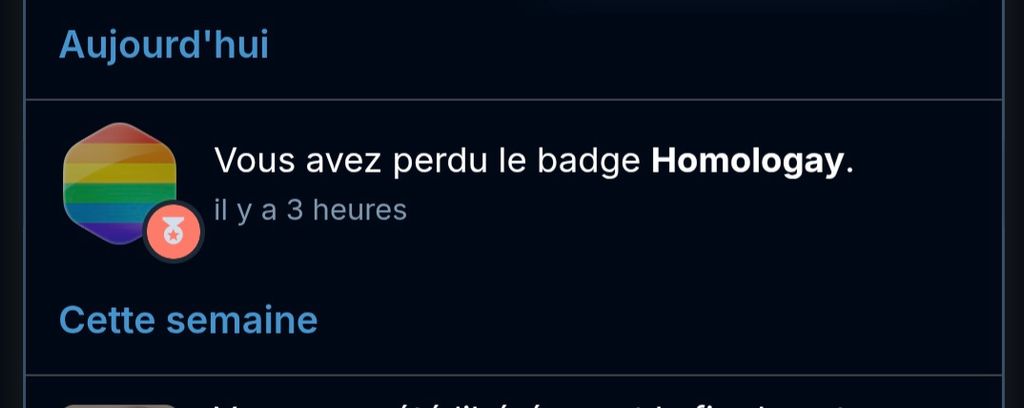The image size is (1024, 408).
Task: Click the yellow stripe of the rainbow badge
Action: (120, 173)
